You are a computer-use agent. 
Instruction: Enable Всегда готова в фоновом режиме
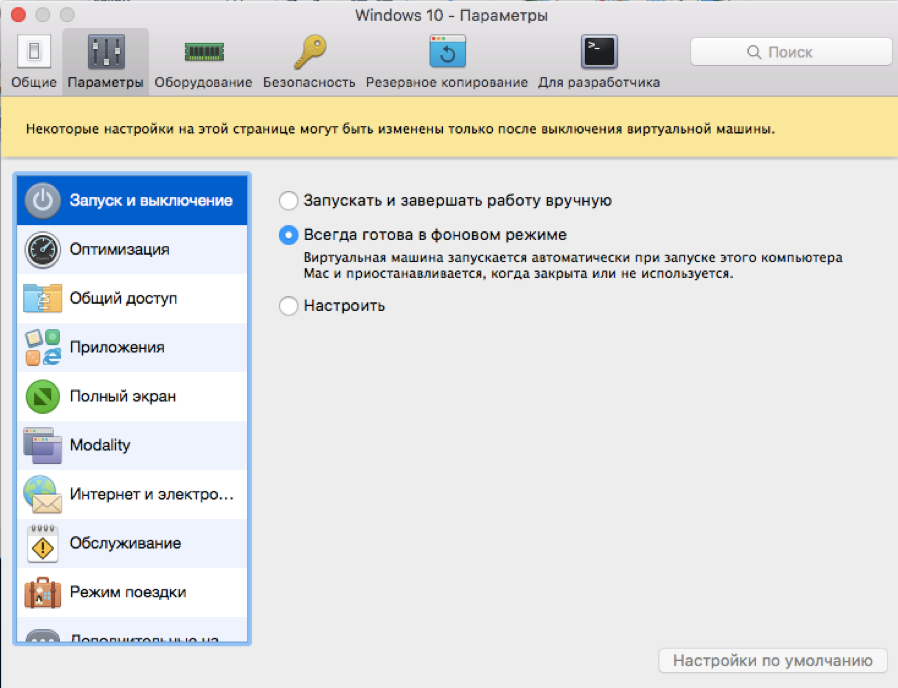click(288, 235)
